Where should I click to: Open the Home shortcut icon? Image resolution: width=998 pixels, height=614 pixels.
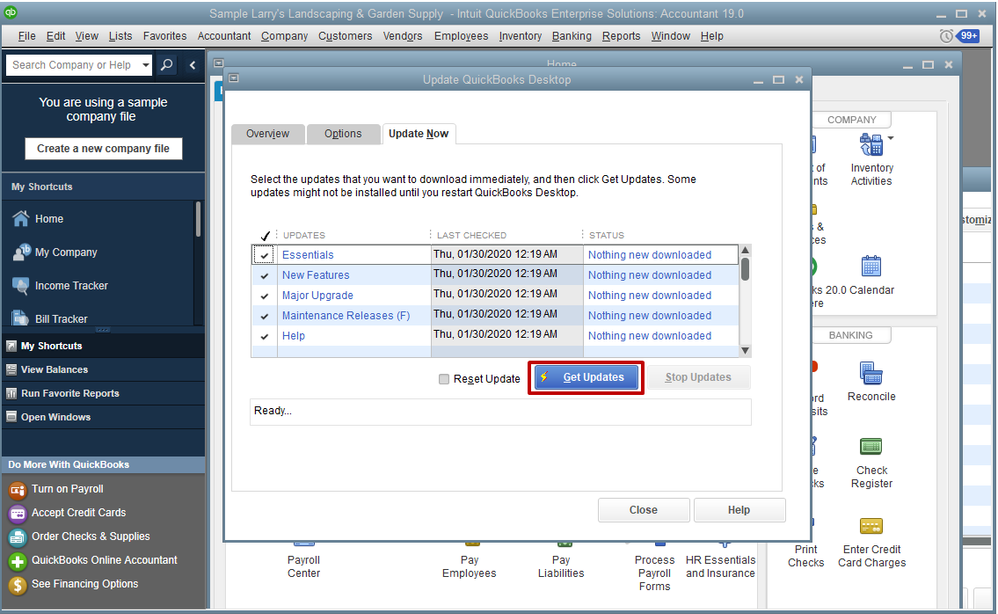20,218
